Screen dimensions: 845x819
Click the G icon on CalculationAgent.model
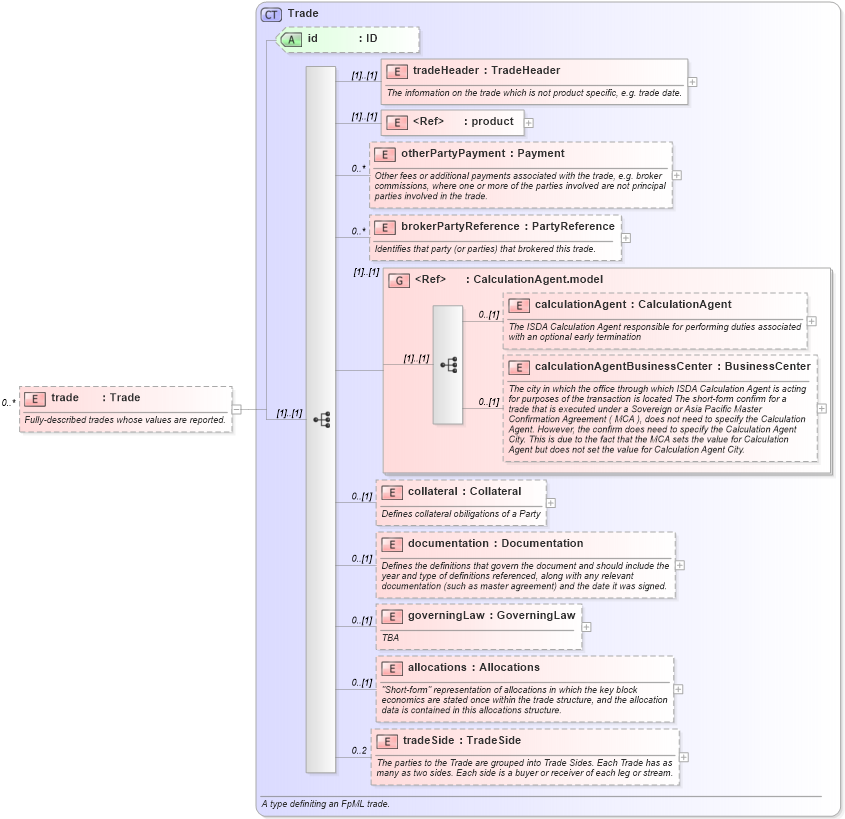(x=398, y=279)
